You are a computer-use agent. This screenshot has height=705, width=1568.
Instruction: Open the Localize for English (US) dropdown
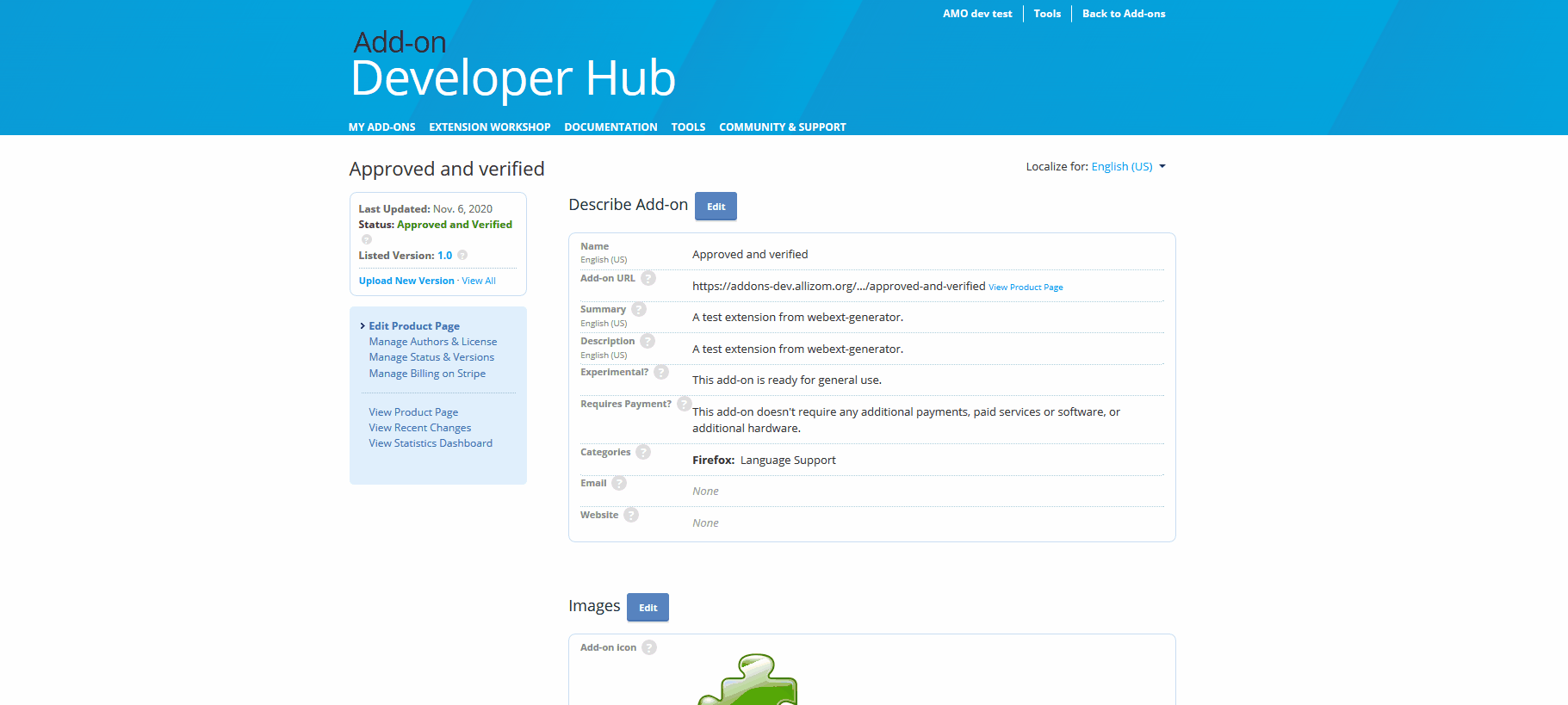coord(1128,166)
